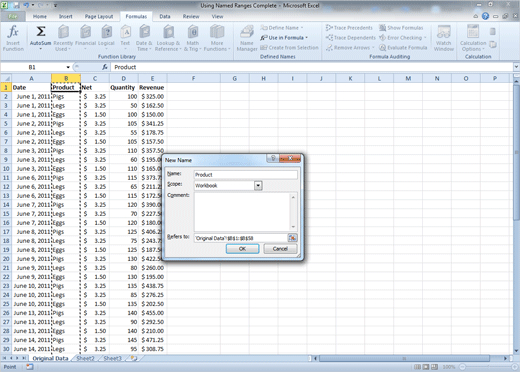Open Lookup & Reference functions
This screenshot has width=520, height=372.
(x=168, y=38)
